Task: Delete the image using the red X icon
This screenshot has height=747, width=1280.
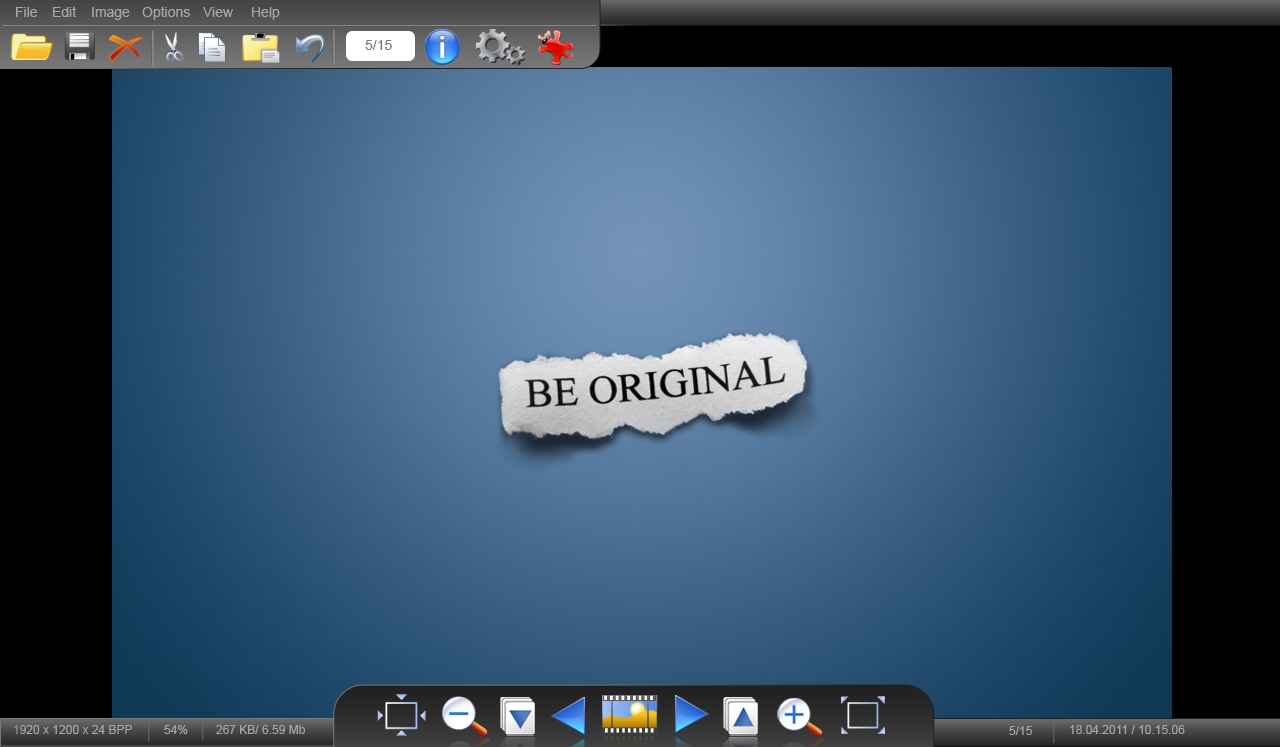Action: (x=125, y=47)
